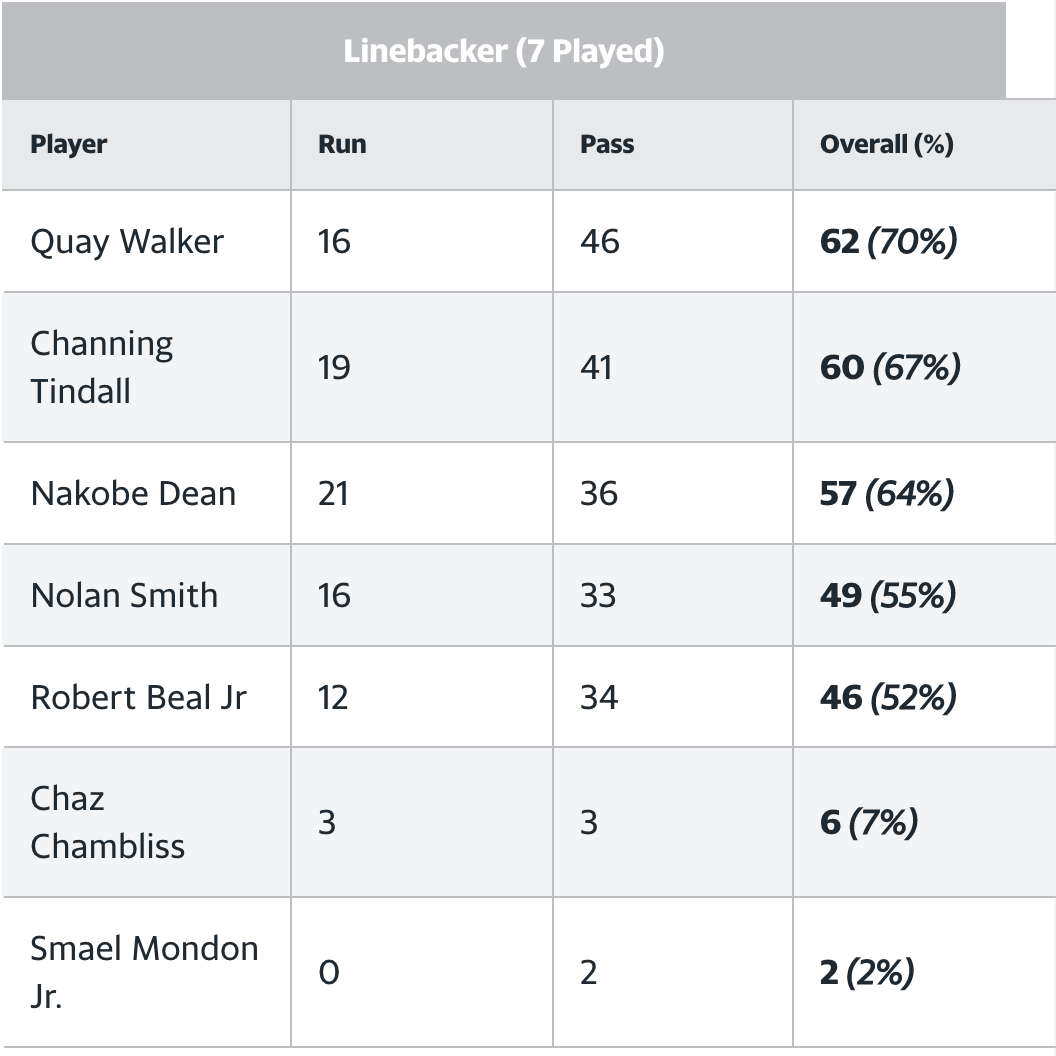Select the Pass column header
This screenshot has width=1056, height=1056.
[x=607, y=144]
